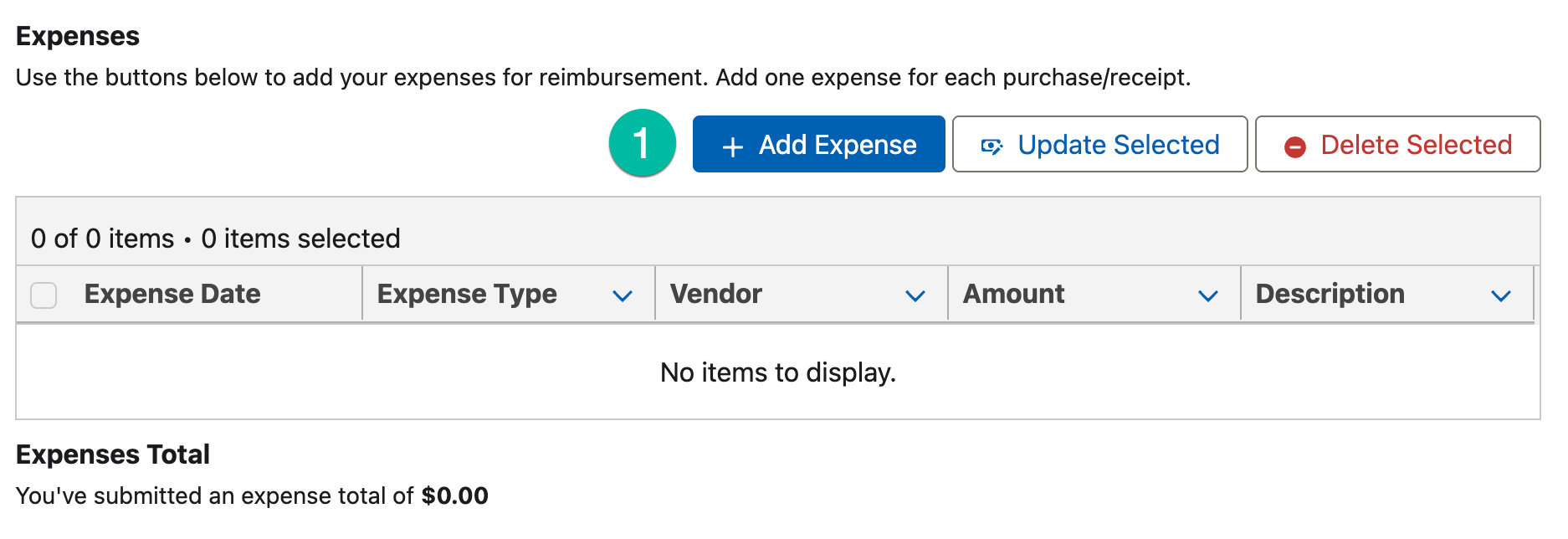Click the edit icon on Update Selected

992,146
